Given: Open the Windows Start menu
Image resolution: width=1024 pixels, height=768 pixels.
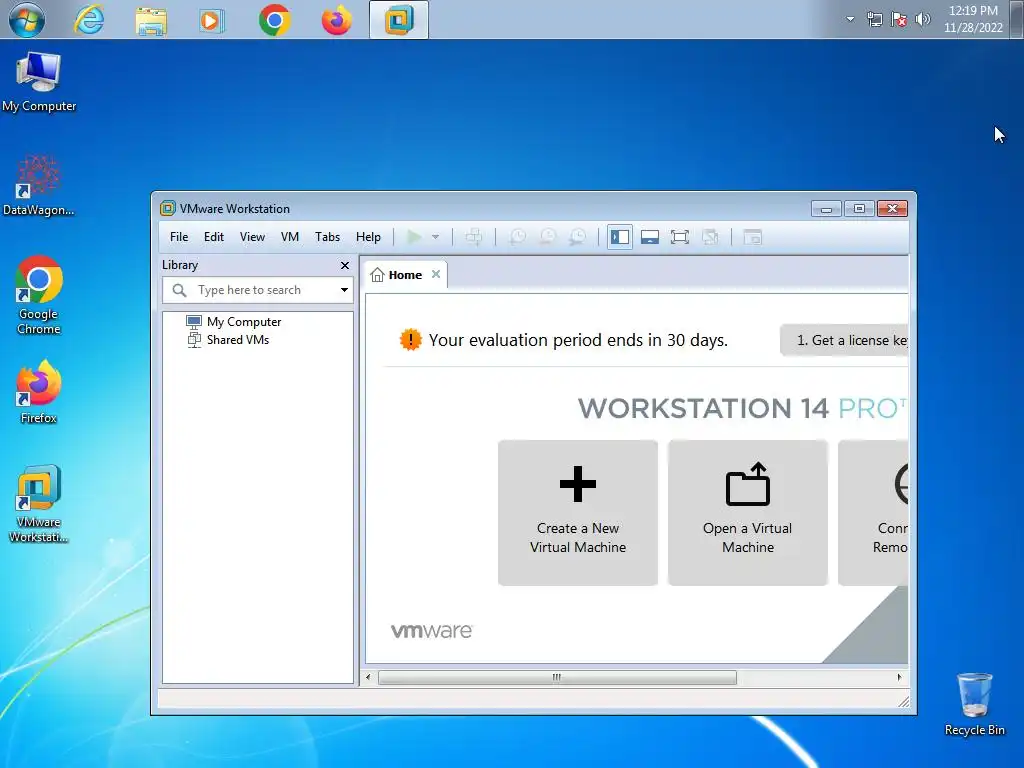Looking at the screenshot, I should pos(27,20).
